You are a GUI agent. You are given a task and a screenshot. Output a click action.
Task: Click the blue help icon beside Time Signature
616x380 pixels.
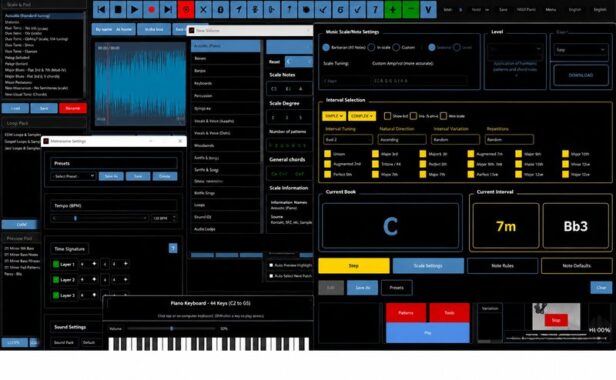pos(173,248)
